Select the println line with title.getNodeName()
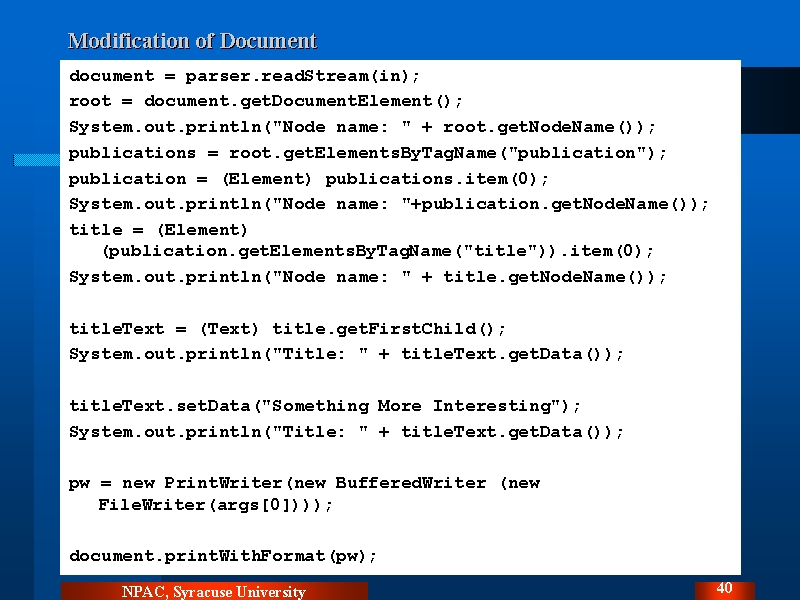 [x=367, y=277]
